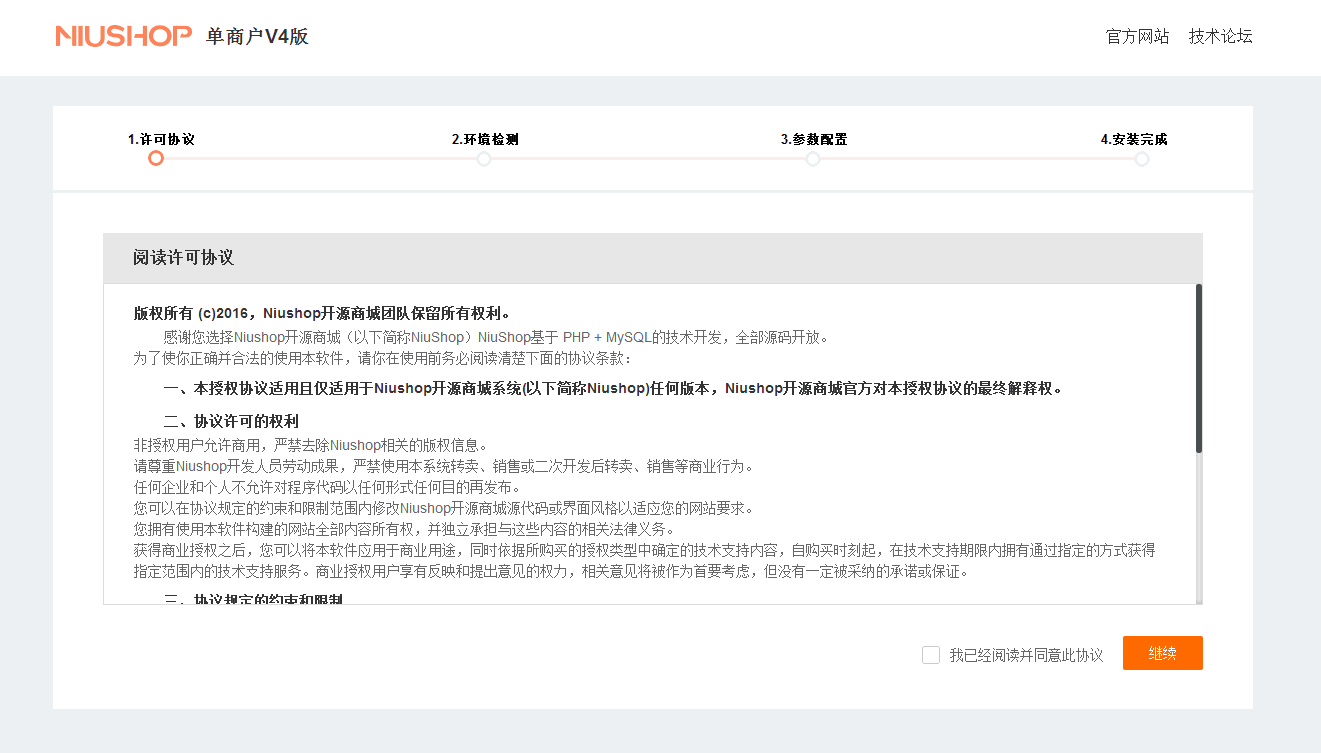Click the line 感谢您选择Niushop开源商城

tap(496, 337)
